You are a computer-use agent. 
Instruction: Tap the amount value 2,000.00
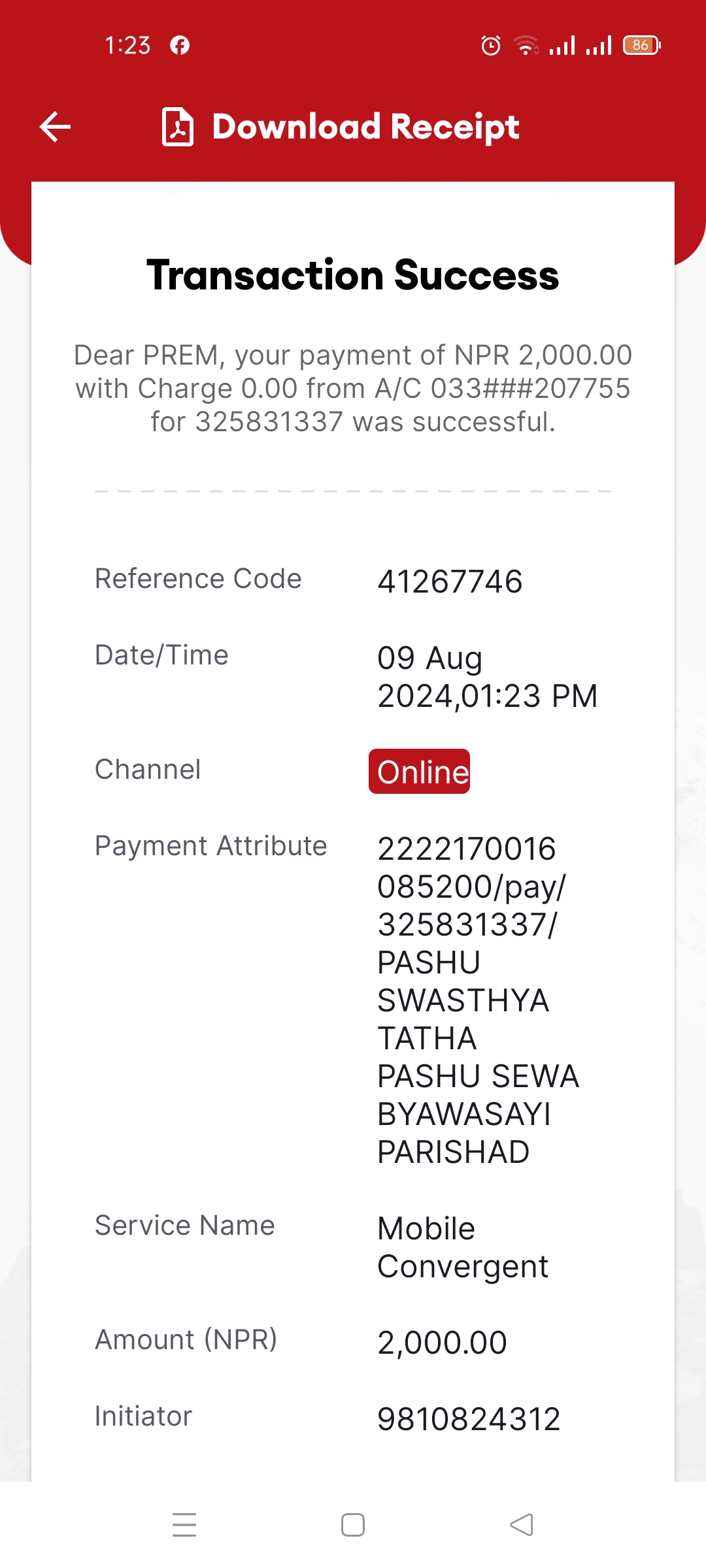(442, 1343)
